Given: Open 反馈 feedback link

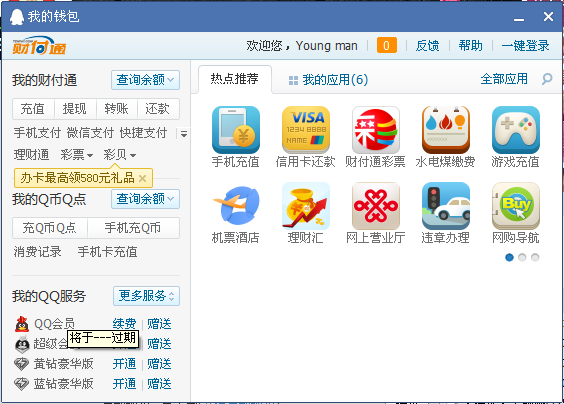Looking at the screenshot, I should (x=428, y=46).
